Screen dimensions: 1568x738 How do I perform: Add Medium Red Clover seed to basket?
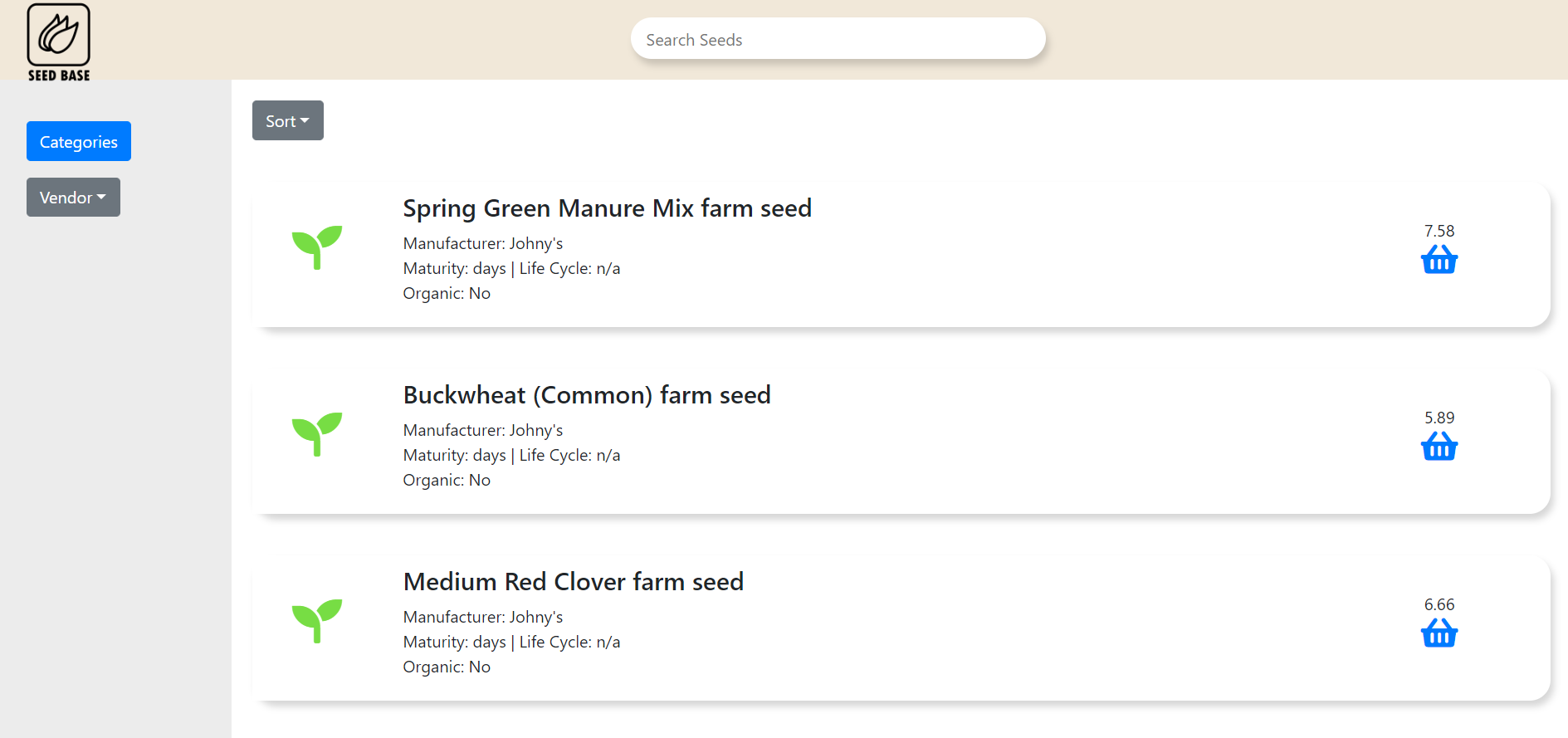click(1439, 633)
